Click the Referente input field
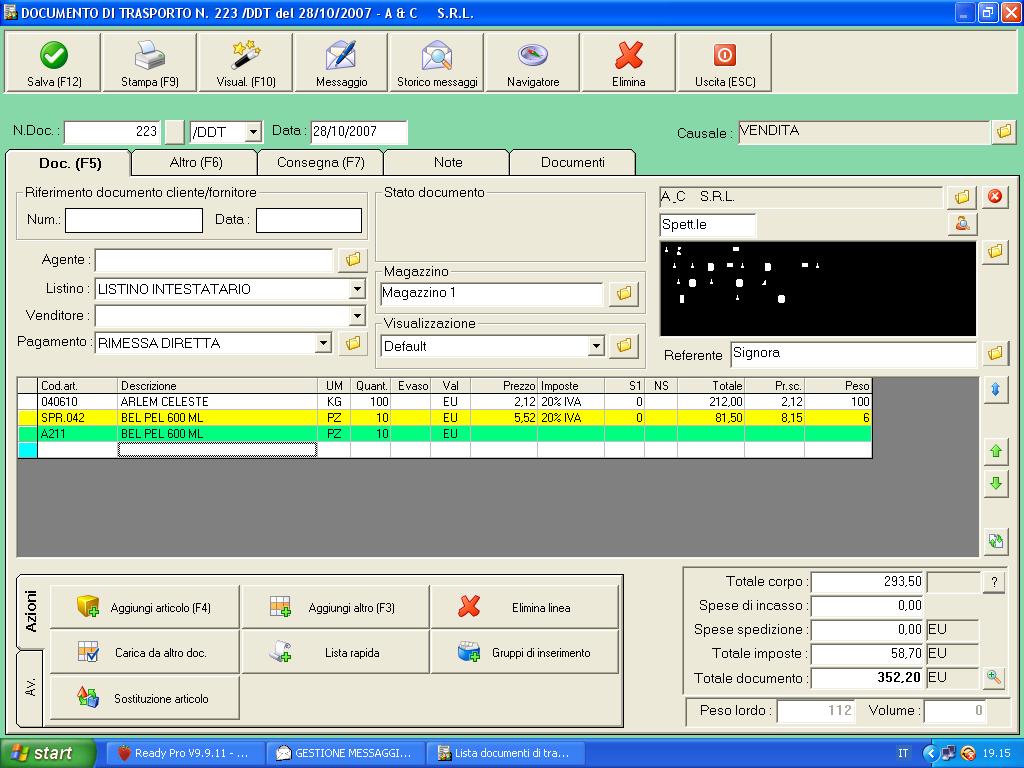The height and width of the screenshot is (768, 1024). (852, 354)
